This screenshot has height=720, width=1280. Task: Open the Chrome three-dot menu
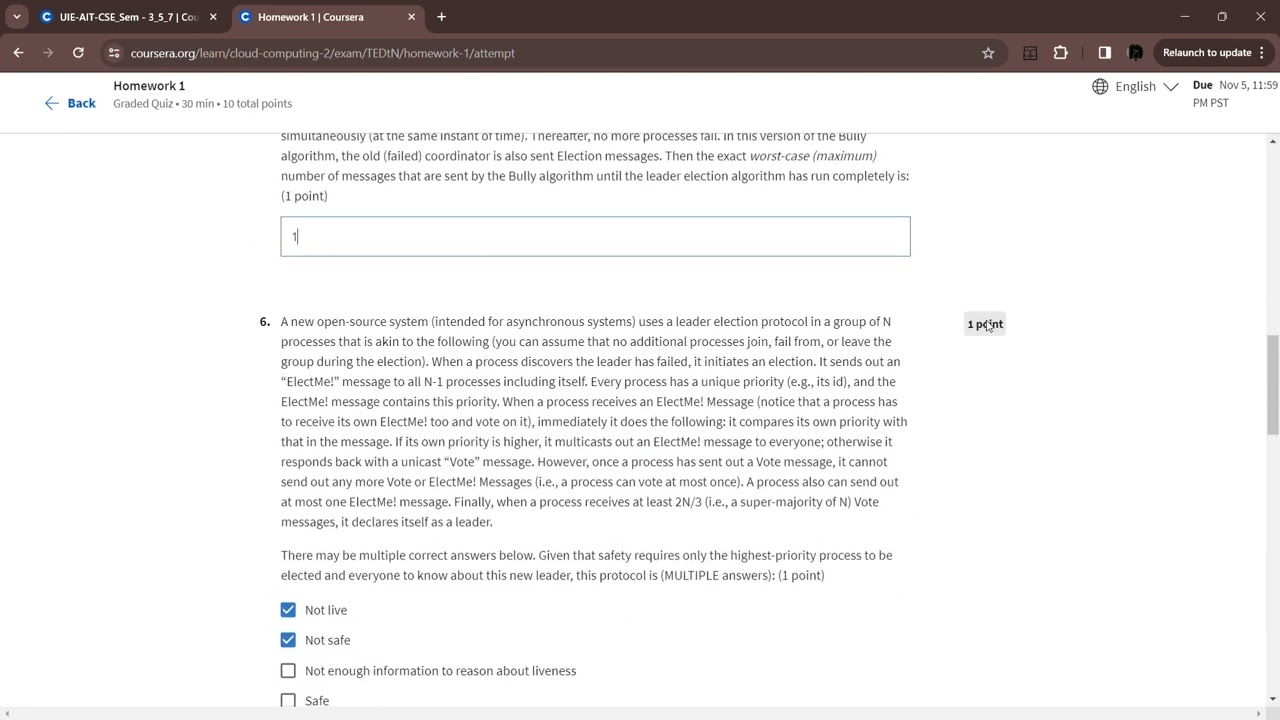coord(1262,53)
